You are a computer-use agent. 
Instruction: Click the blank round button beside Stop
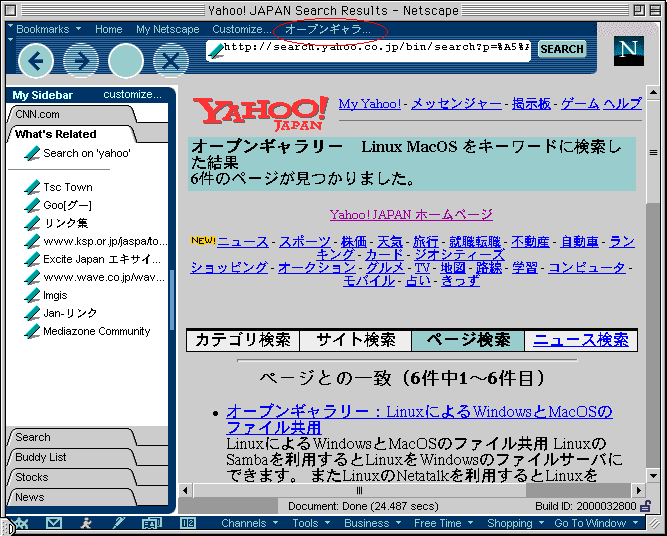pyautogui.click(x=126, y=61)
